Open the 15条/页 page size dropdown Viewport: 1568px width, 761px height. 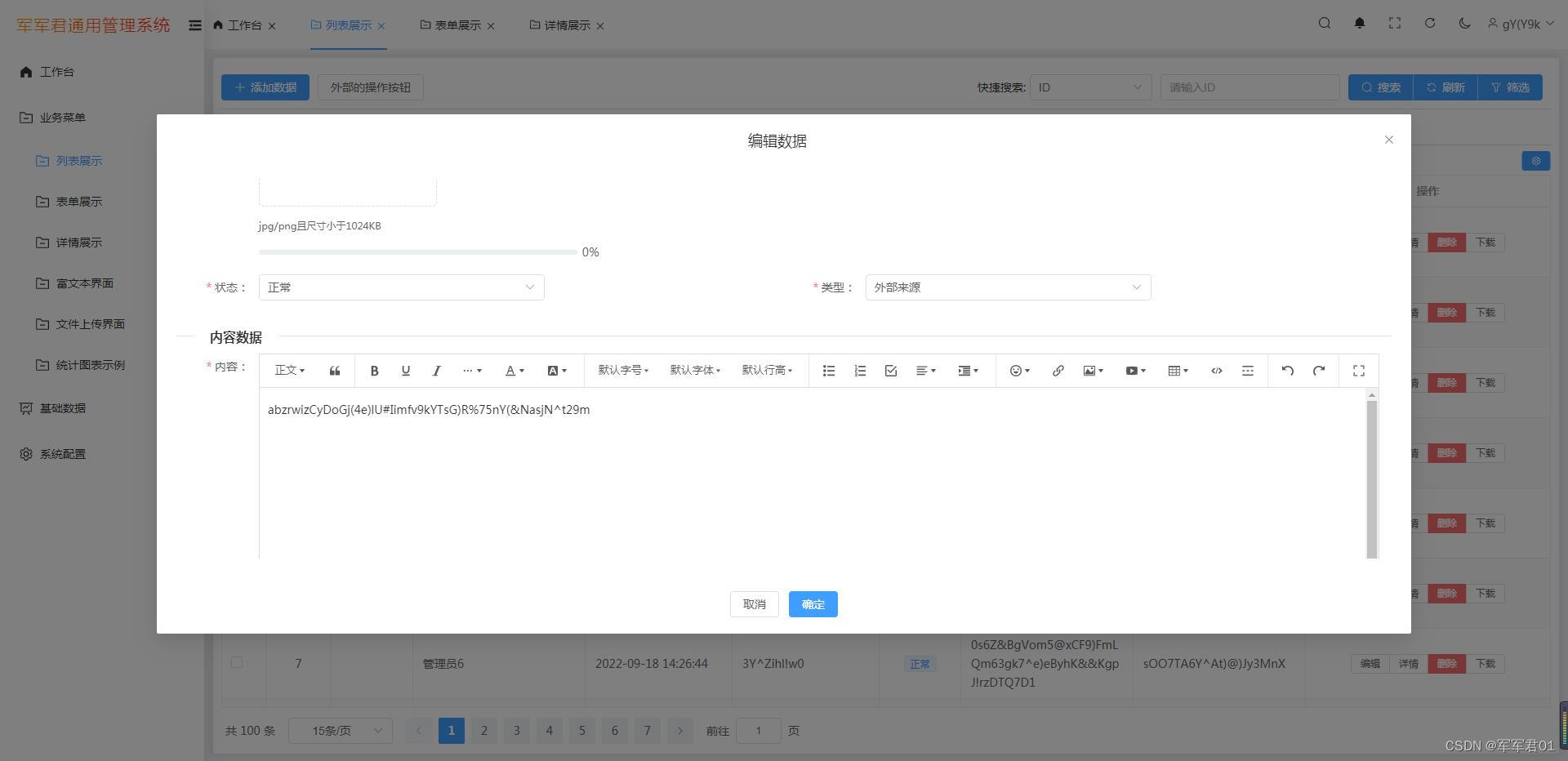[341, 731]
